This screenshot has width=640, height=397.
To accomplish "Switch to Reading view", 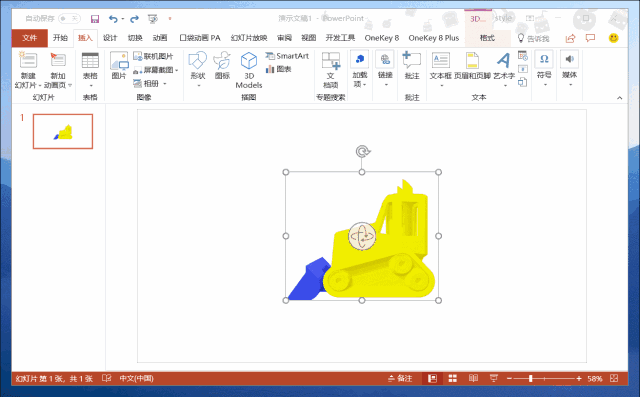I will point(473,378).
